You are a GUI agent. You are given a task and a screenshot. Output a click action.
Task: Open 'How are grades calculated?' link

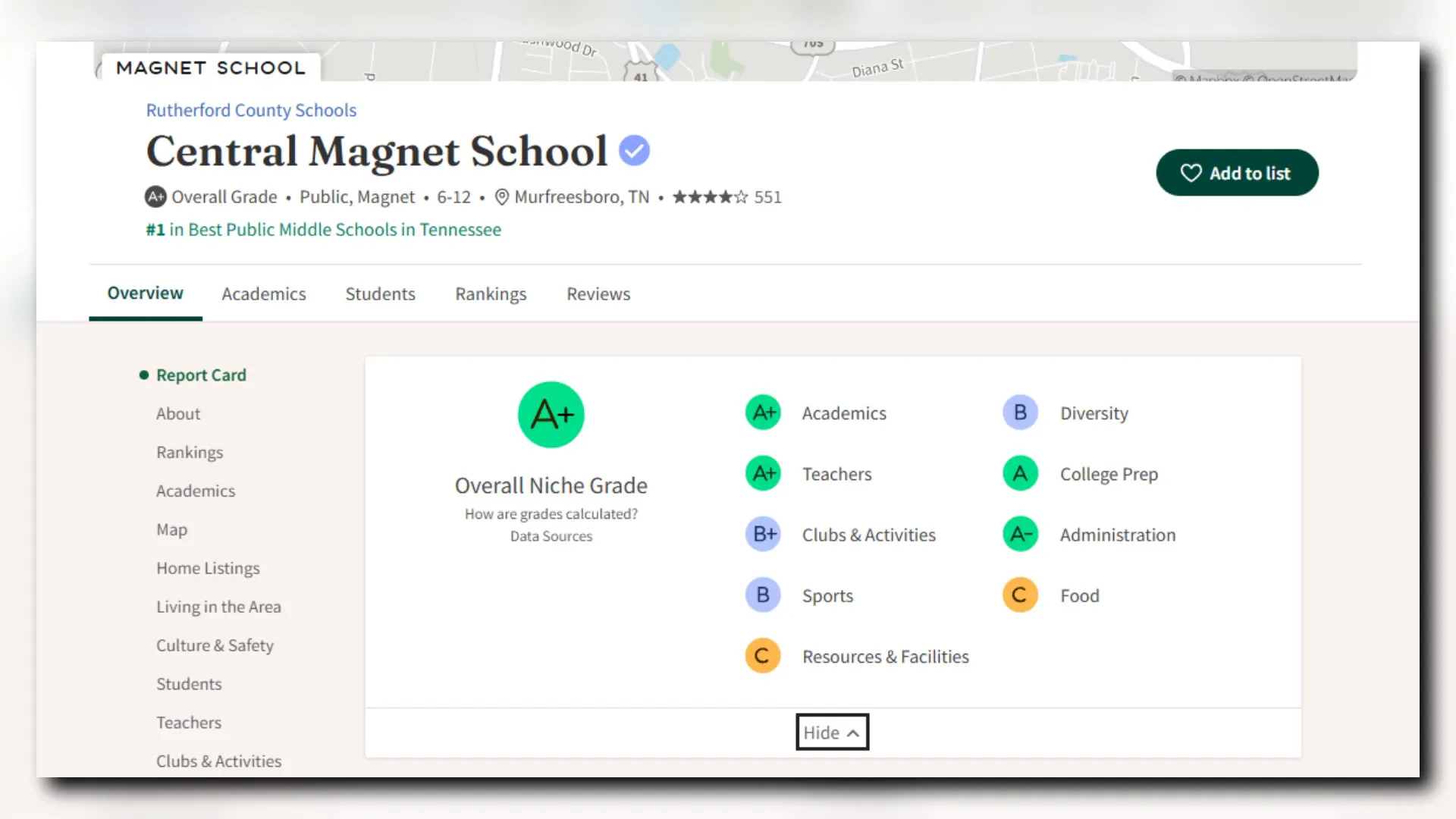pos(551,514)
